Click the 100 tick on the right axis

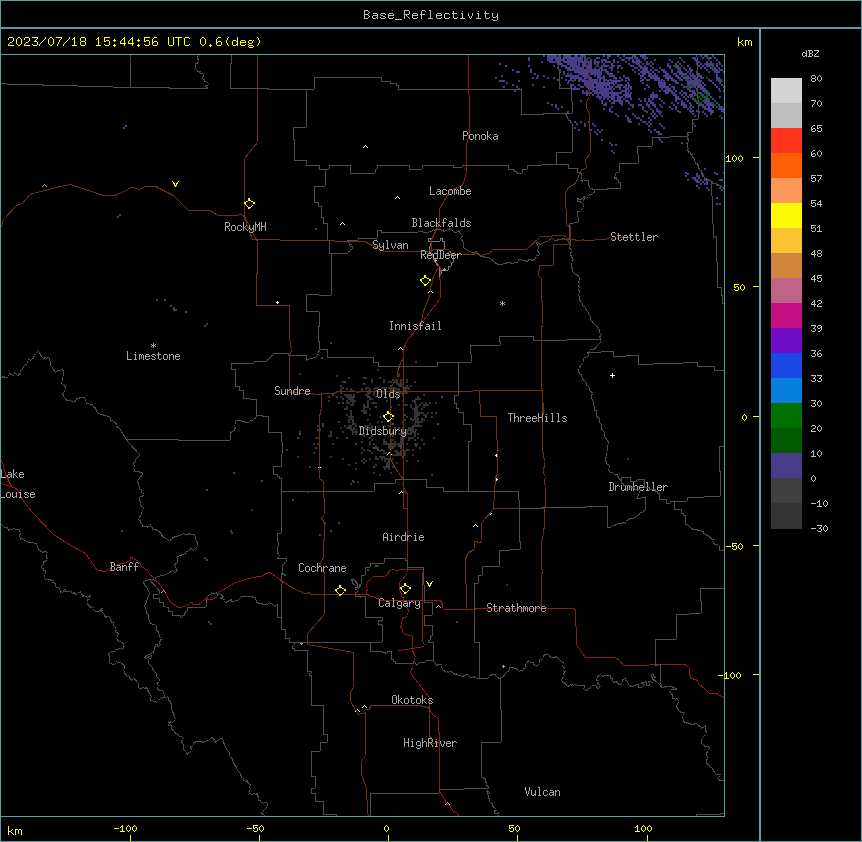734,158
